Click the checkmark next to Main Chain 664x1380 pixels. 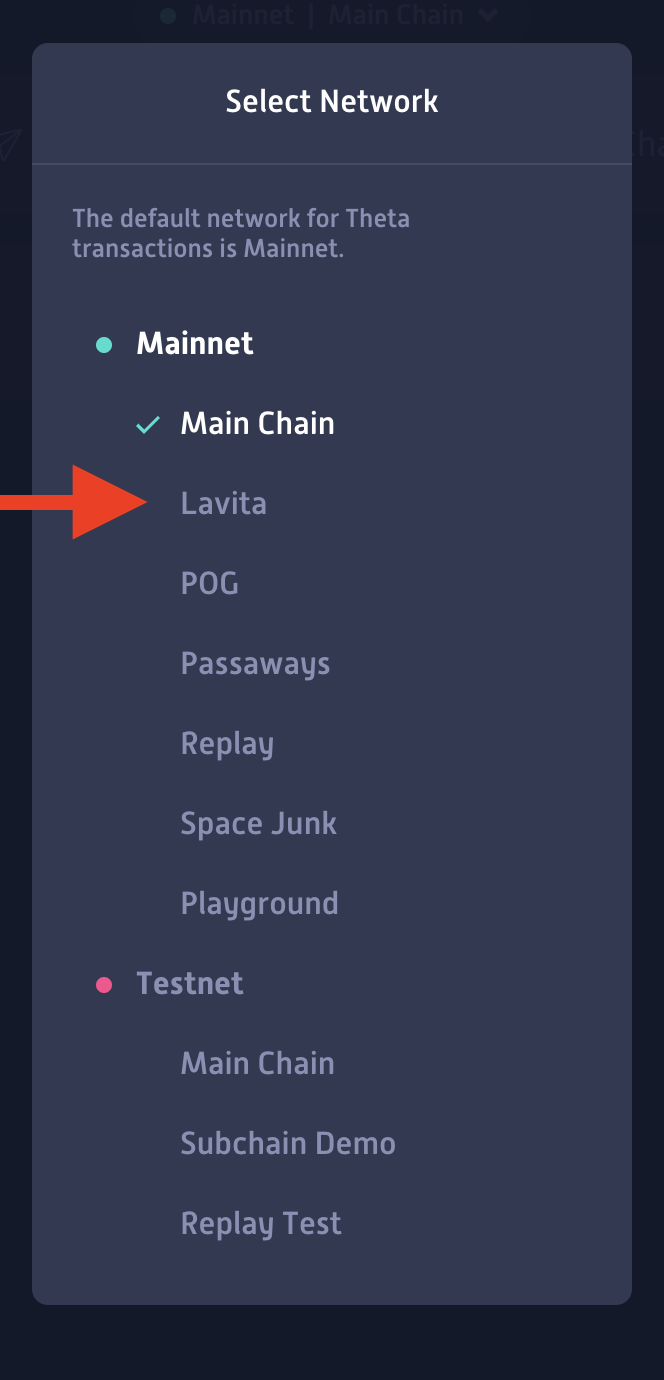click(x=147, y=424)
